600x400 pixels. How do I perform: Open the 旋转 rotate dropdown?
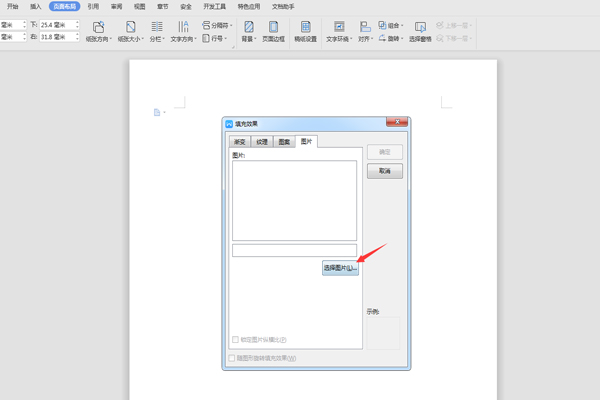click(x=395, y=39)
